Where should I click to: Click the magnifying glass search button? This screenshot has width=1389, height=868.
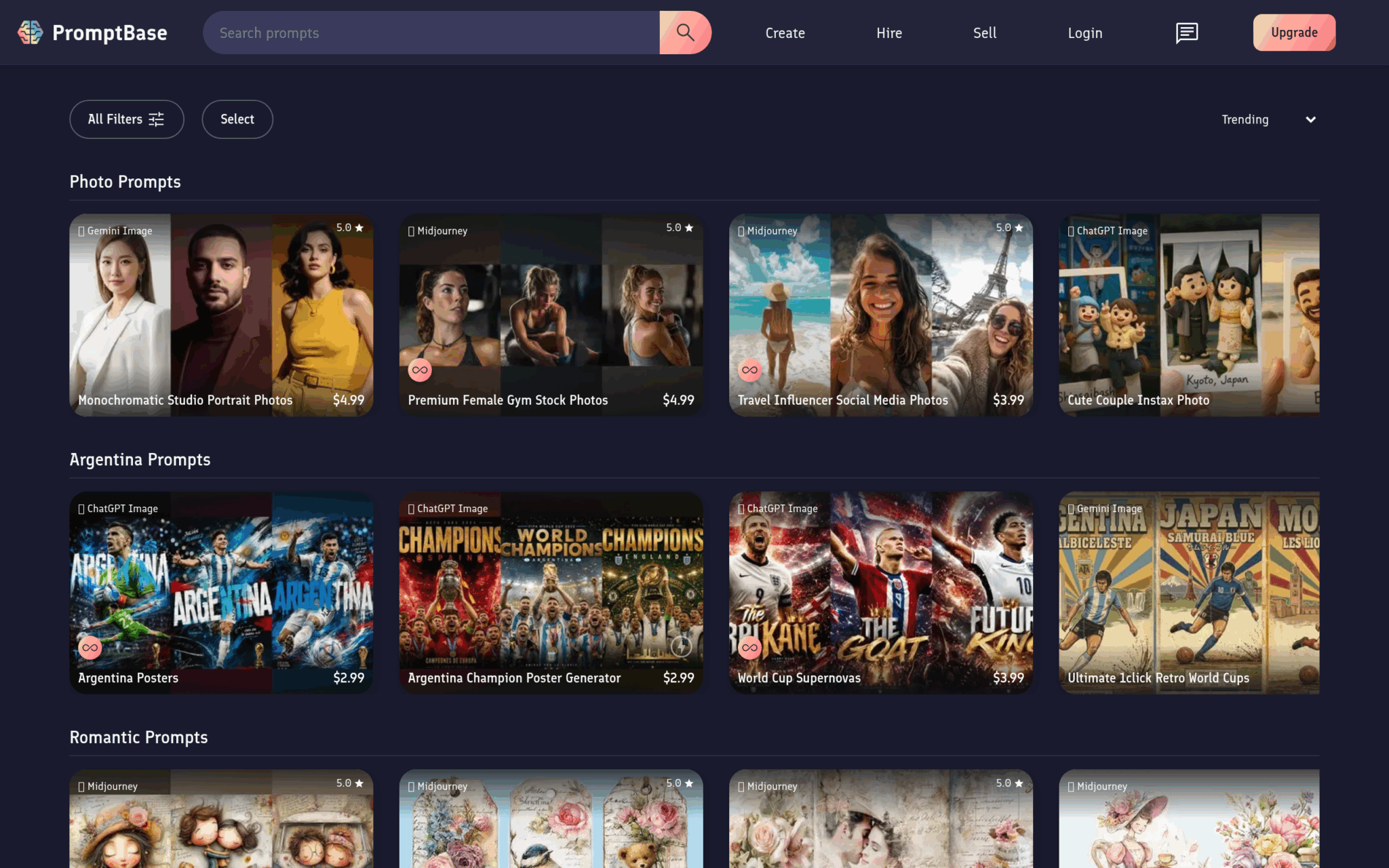point(685,33)
